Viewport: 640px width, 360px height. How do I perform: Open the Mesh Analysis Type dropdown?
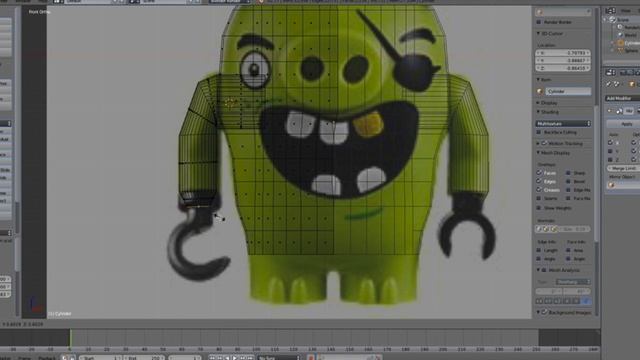(x=573, y=282)
